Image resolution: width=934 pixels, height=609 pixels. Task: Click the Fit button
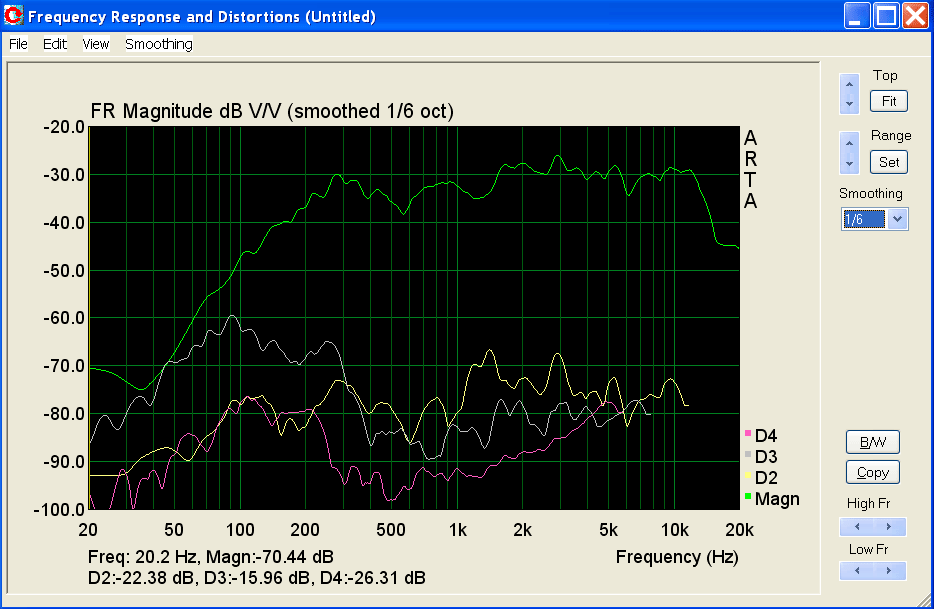click(889, 101)
